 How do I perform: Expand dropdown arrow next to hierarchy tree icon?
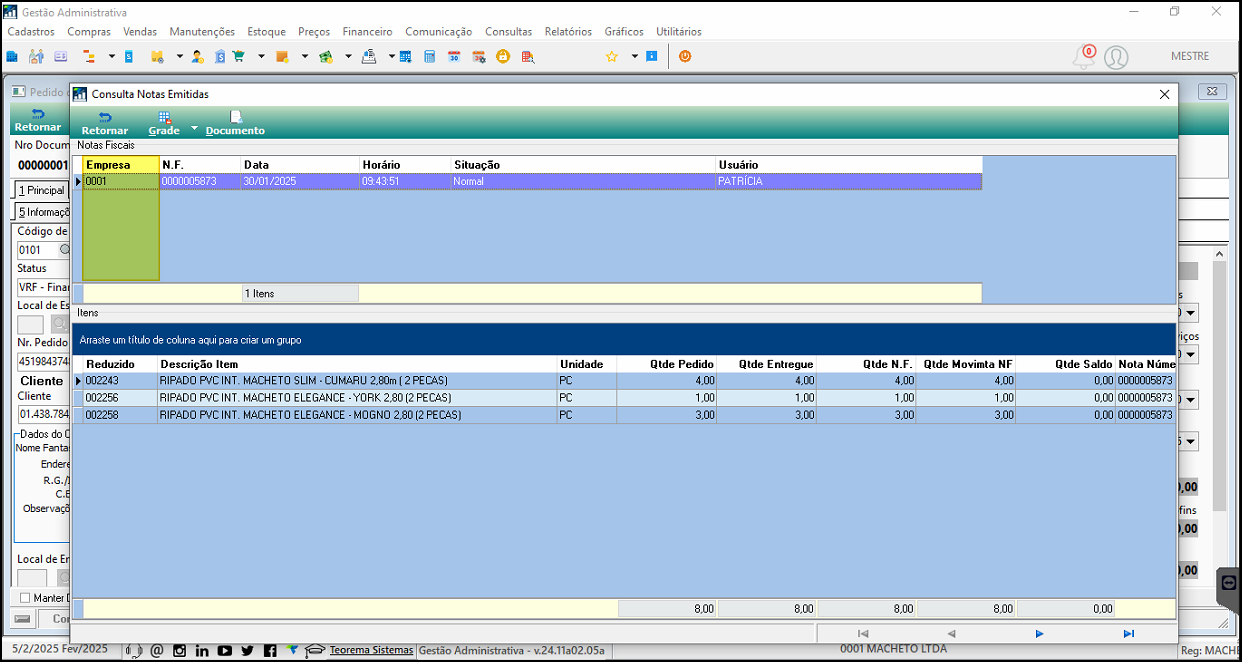tap(112, 56)
